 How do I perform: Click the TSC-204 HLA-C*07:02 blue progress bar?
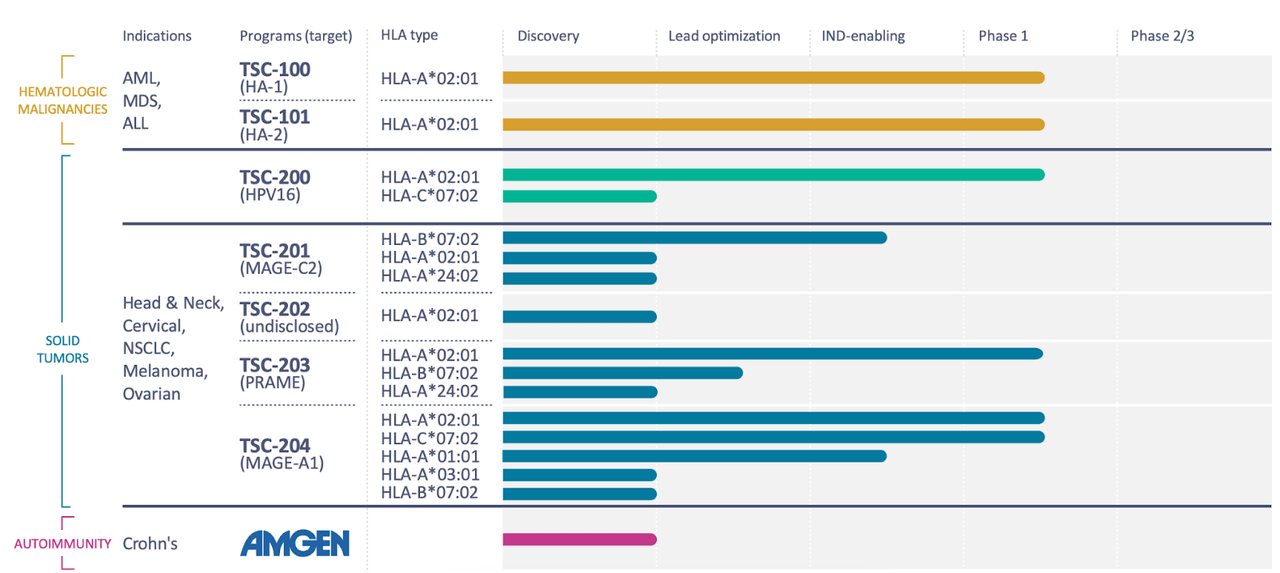pyautogui.click(x=773, y=437)
